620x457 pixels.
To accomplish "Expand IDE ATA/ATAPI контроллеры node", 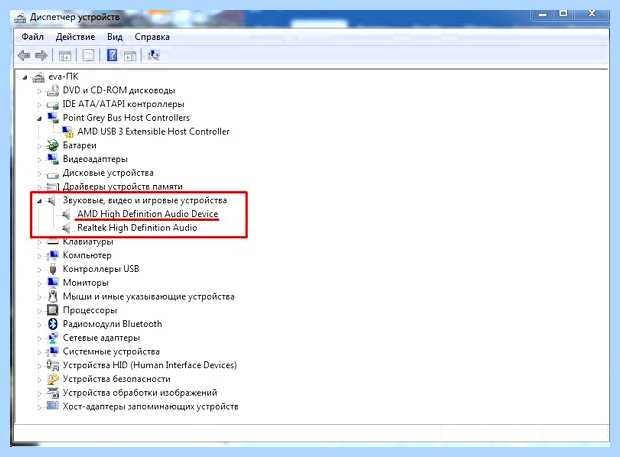I will click(x=39, y=105).
